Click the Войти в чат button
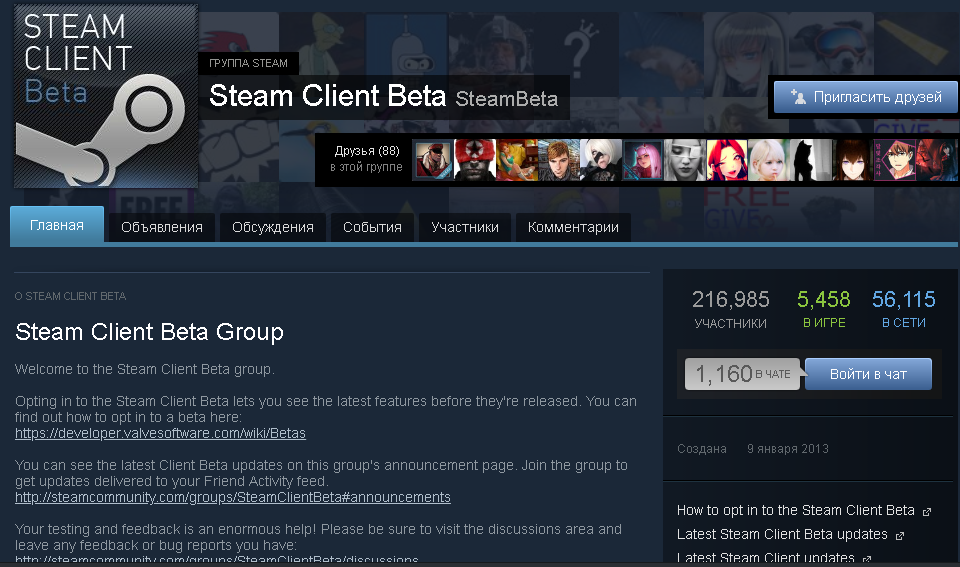 (x=868, y=374)
